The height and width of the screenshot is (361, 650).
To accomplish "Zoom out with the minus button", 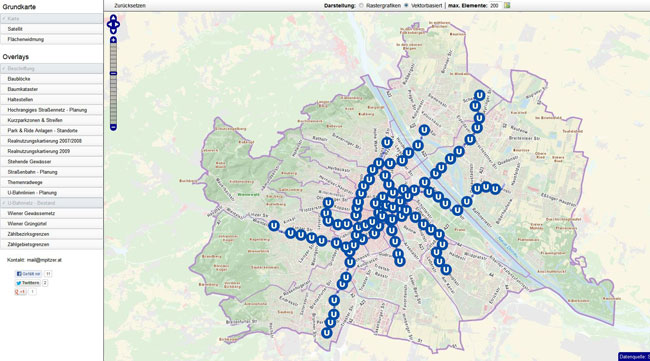I will pos(113,127).
